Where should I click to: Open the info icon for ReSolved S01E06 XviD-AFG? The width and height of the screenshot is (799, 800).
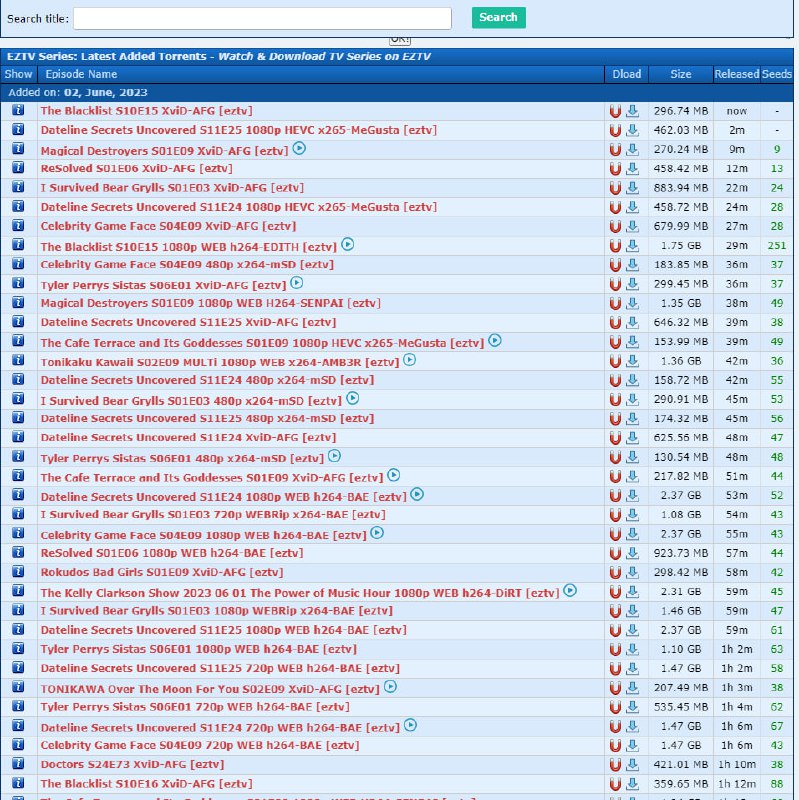click(18, 168)
